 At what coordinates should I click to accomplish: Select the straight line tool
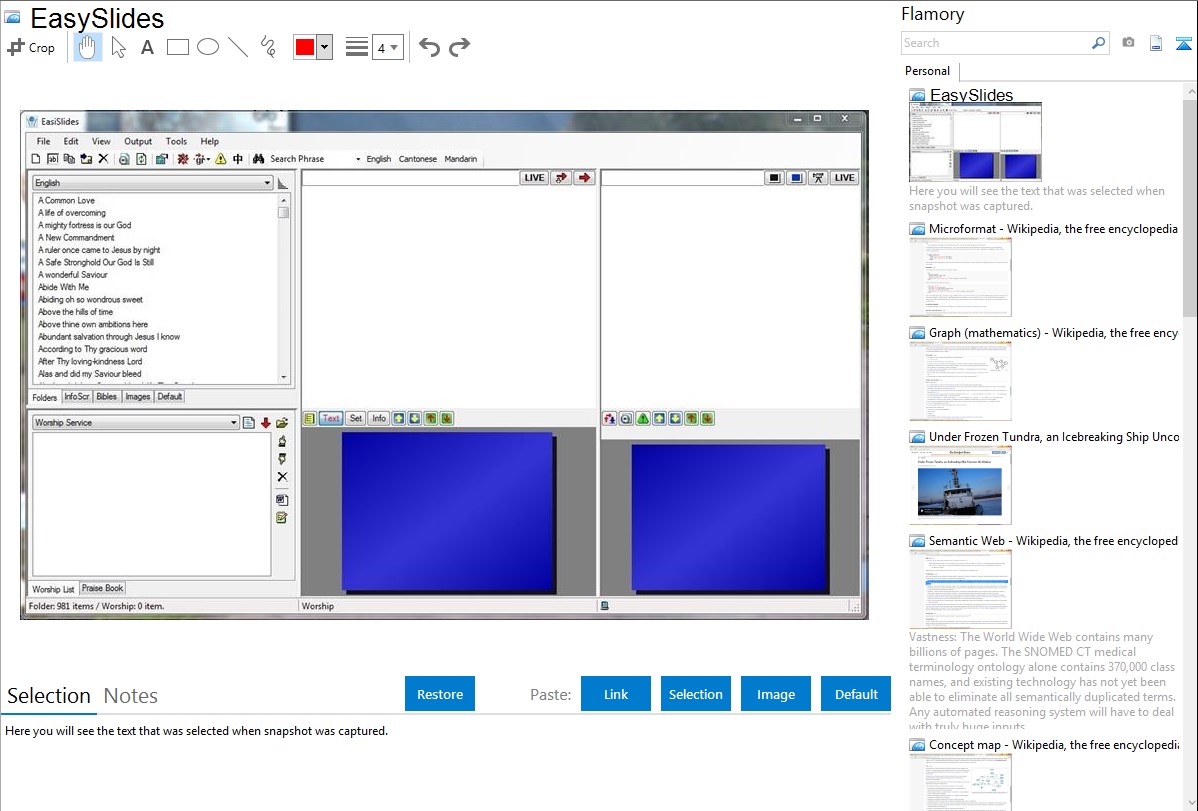[238, 47]
